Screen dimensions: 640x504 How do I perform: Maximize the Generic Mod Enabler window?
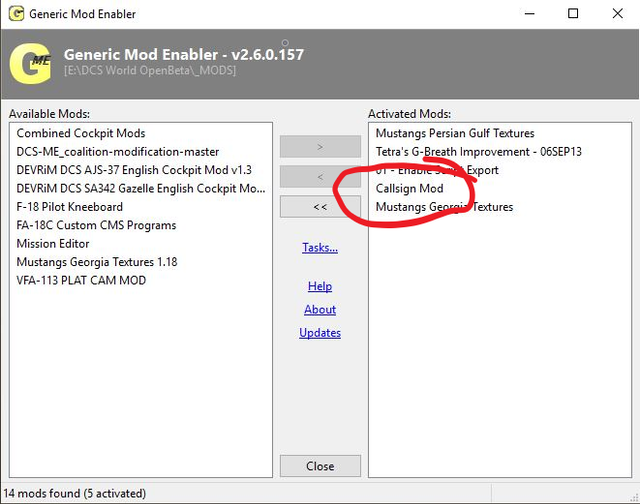(573, 14)
